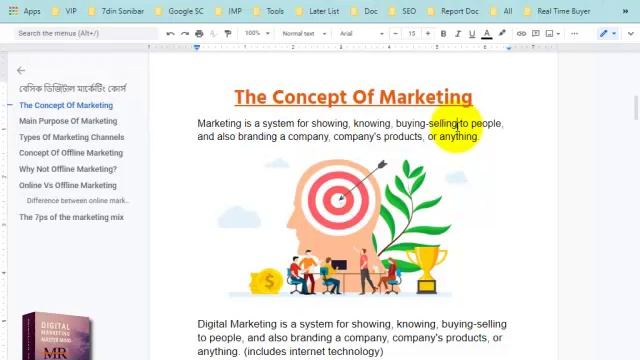Run spelling and grammar check
The image size is (640, 360).
pos(213,34)
